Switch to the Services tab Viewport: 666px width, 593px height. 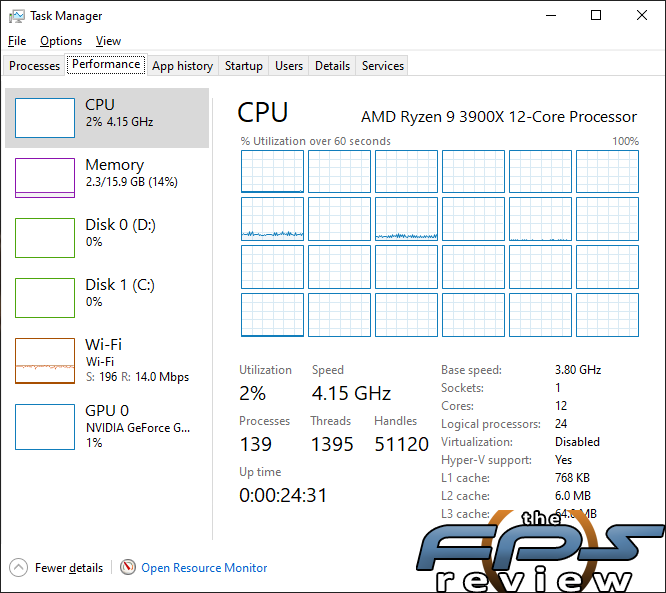383,66
